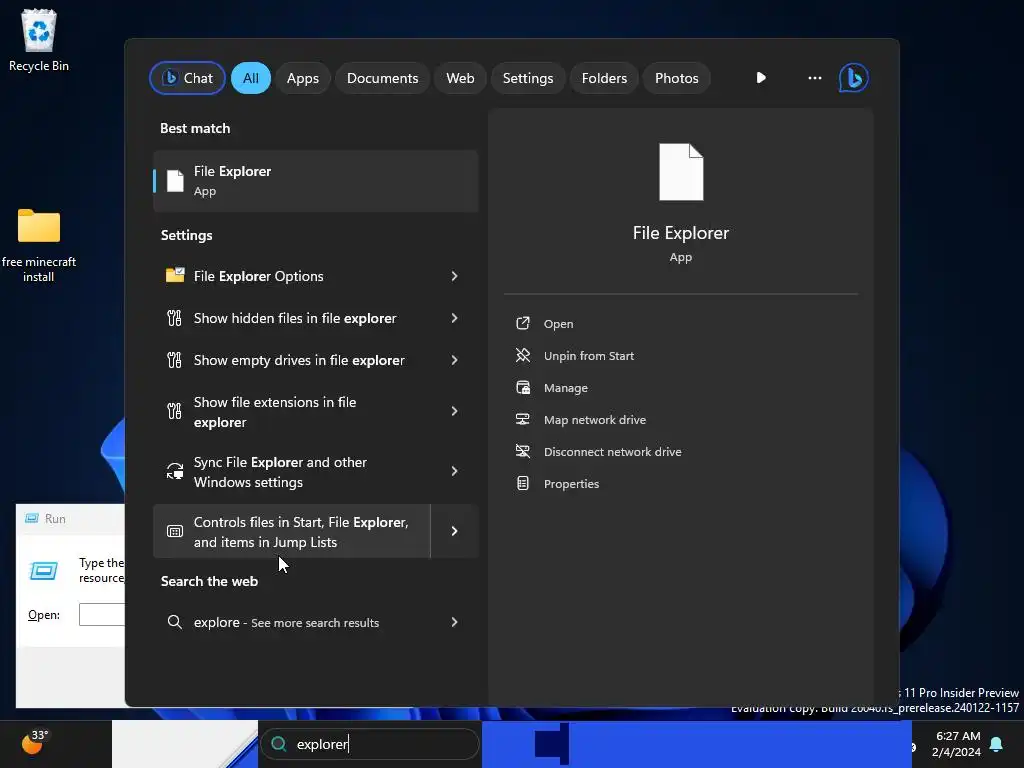Click Map network drive
The height and width of the screenshot is (768, 1024).
click(x=594, y=420)
